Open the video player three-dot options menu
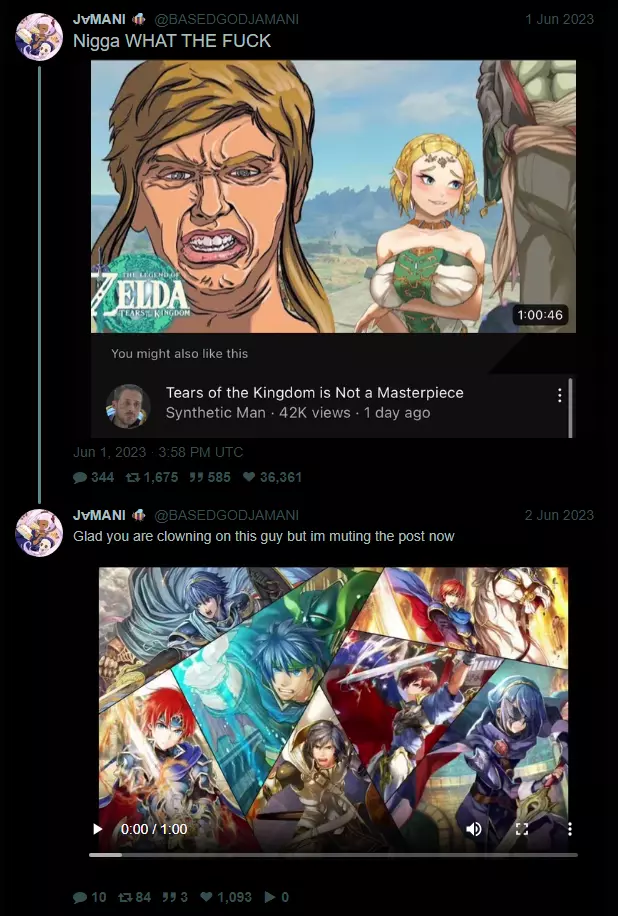This screenshot has width=618, height=916. coord(570,829)
